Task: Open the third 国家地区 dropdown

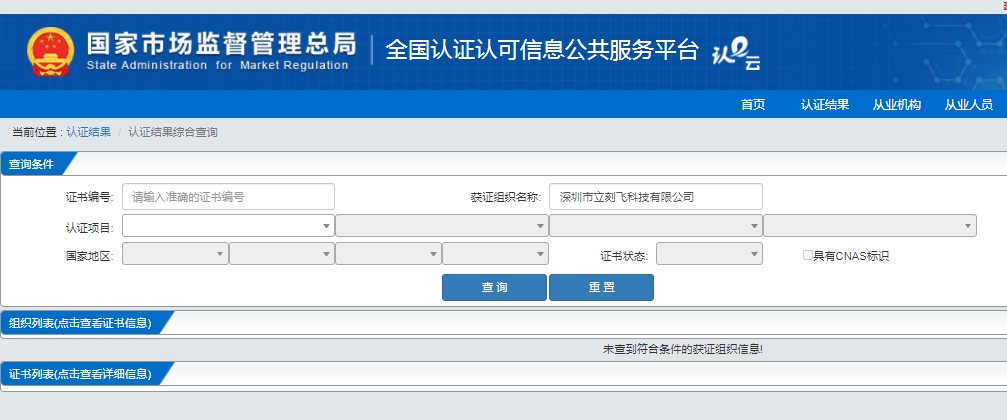Action: [x=389, y=254]
